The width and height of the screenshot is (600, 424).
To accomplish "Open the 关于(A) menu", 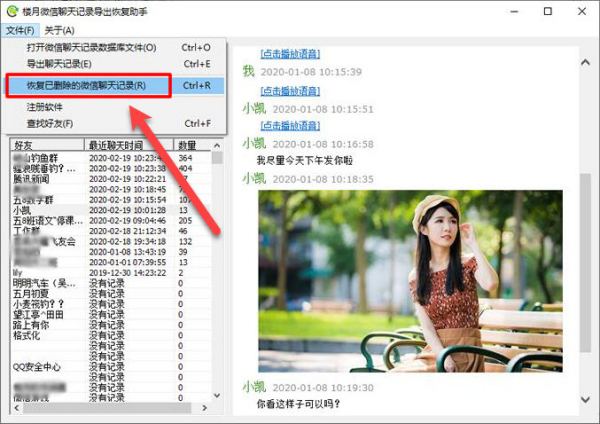I will click(x=59, y=31).
